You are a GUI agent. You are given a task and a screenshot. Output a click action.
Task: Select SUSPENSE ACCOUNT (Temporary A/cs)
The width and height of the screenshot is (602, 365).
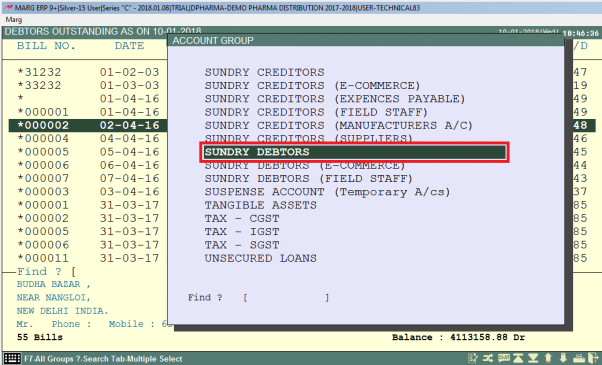(x=327, y=192)
